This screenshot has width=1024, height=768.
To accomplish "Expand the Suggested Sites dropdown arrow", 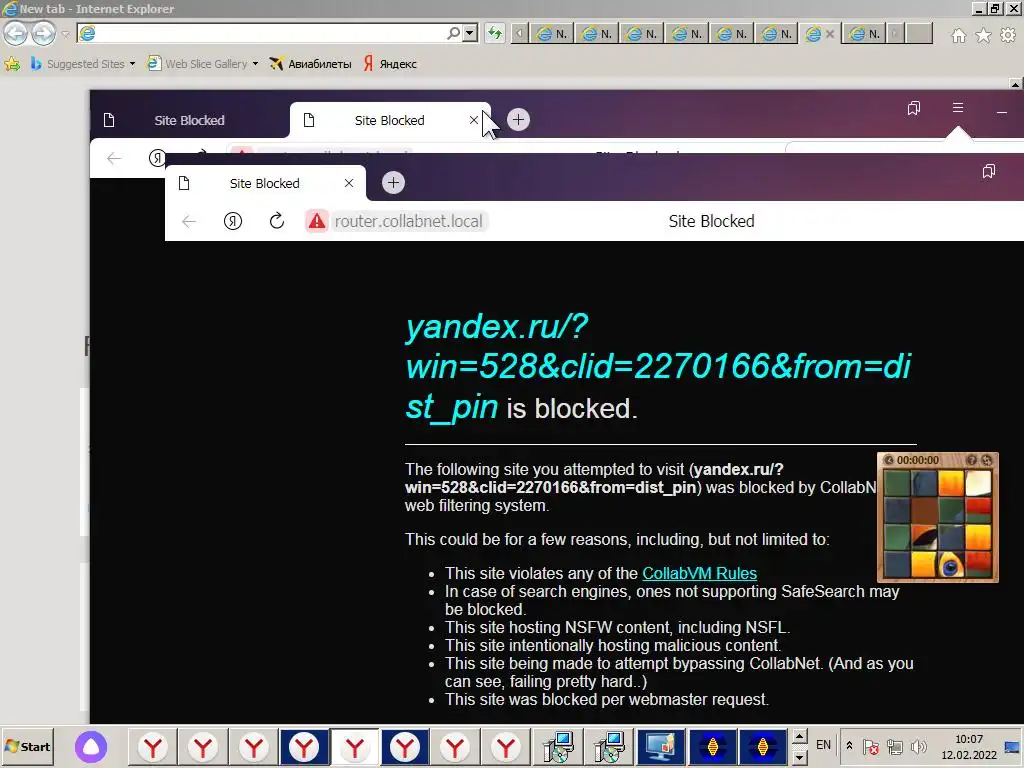I will 133,64.
